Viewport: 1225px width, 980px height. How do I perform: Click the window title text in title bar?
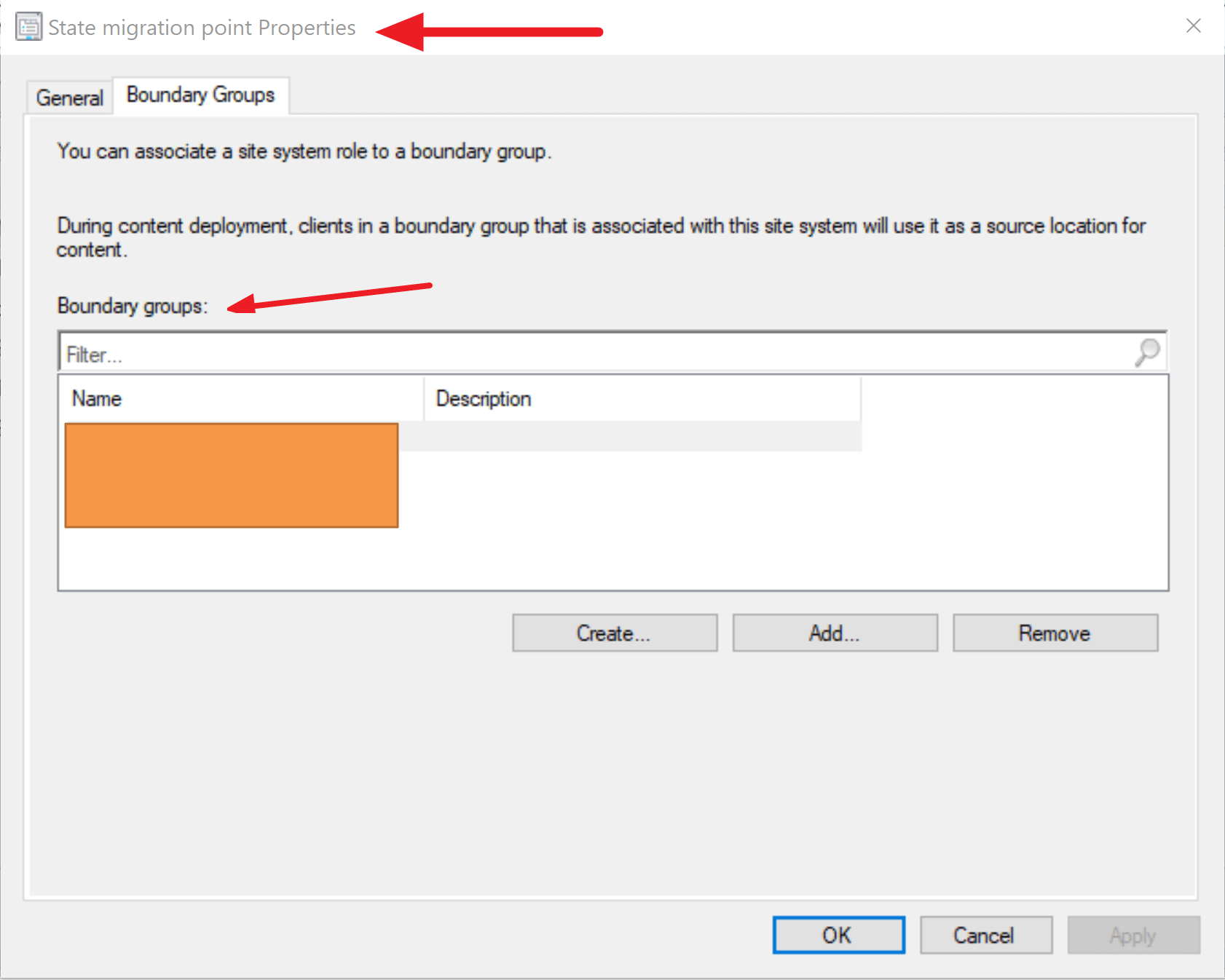(x=202, y=28)
